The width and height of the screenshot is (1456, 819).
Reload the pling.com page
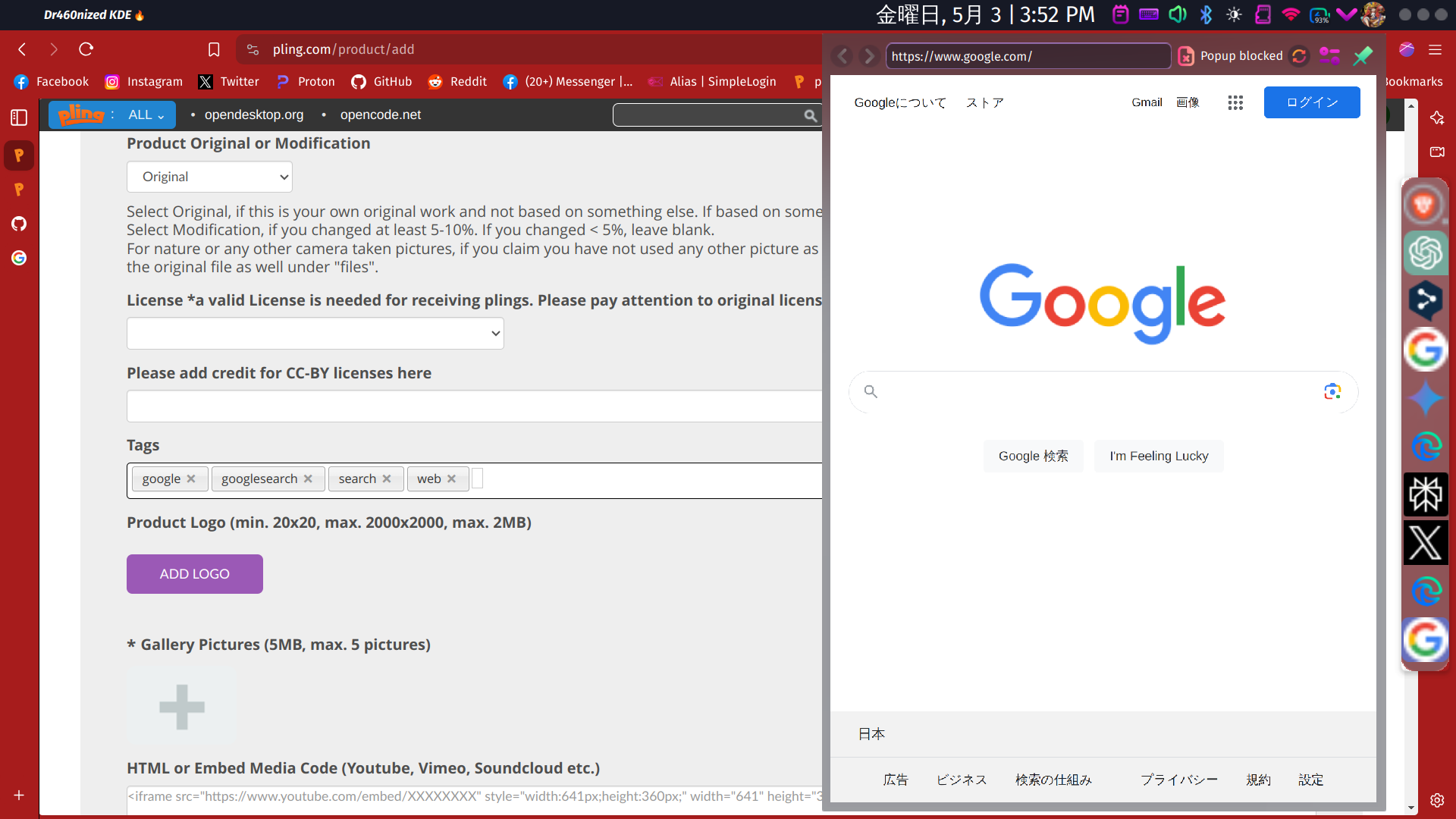[x=86, y=49]
